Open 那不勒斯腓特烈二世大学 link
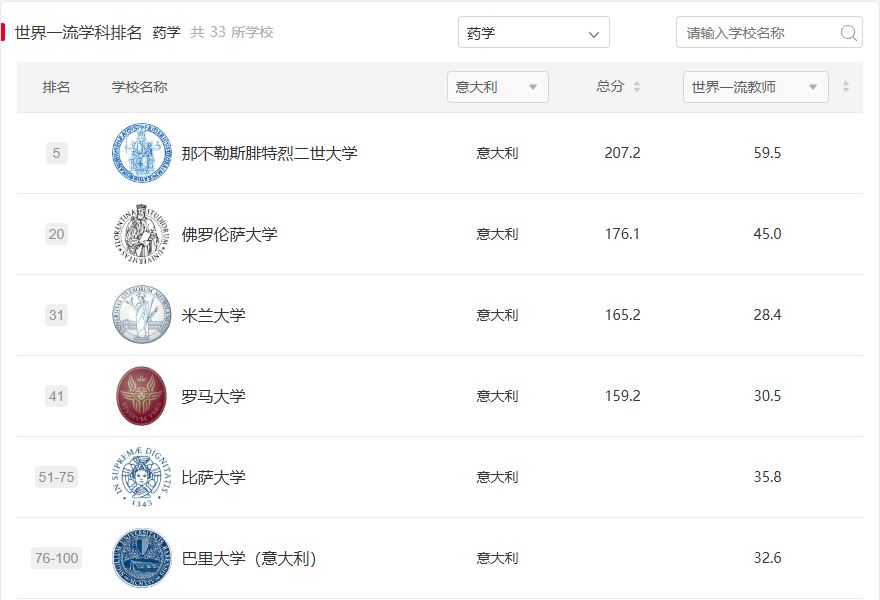This screenshot has height=600, width=880. 269,154
